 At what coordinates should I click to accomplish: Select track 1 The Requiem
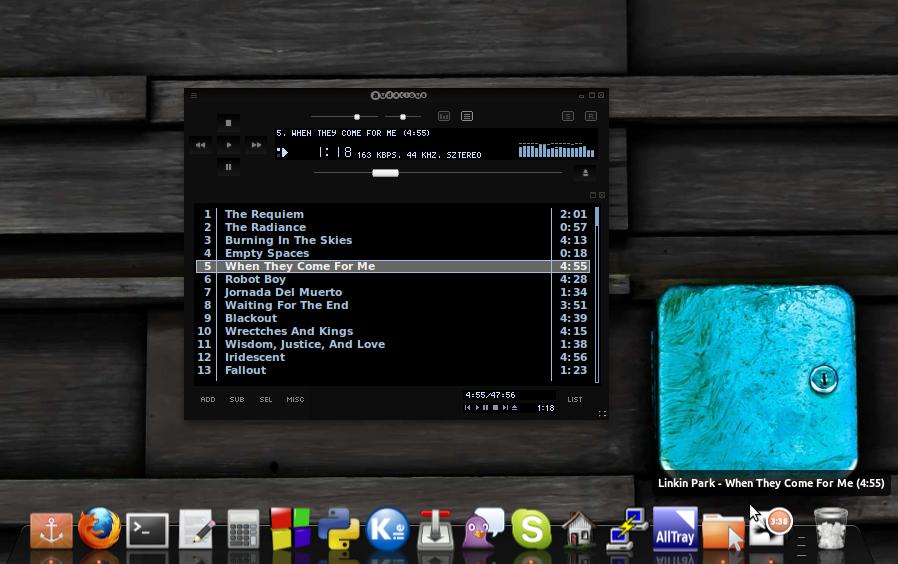pos(393,214)
